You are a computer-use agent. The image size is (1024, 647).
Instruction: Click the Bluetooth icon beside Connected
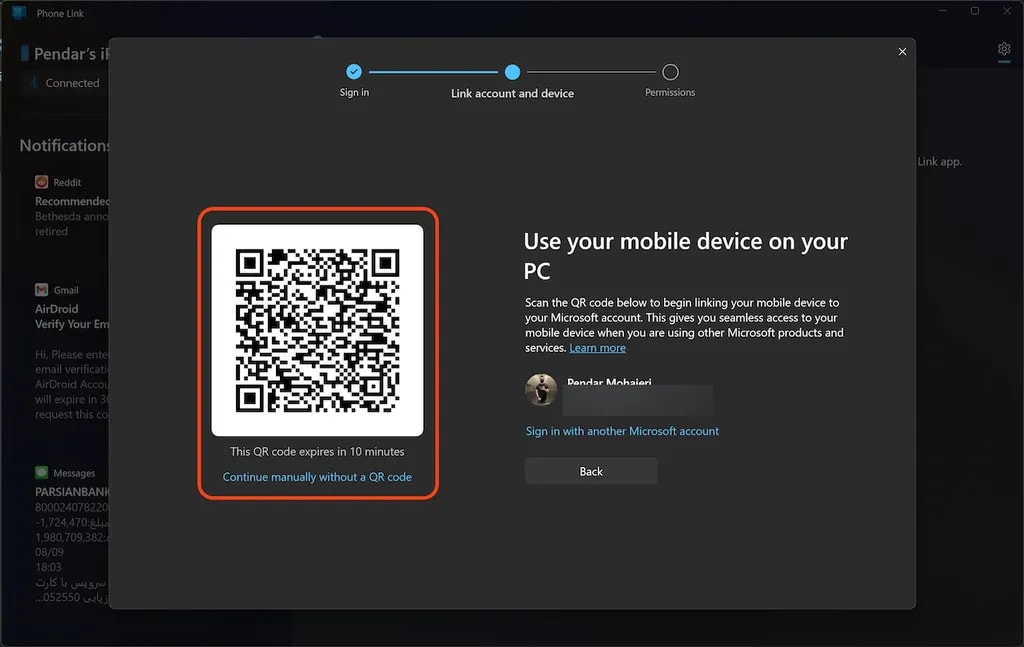click(x=33, y=83)
